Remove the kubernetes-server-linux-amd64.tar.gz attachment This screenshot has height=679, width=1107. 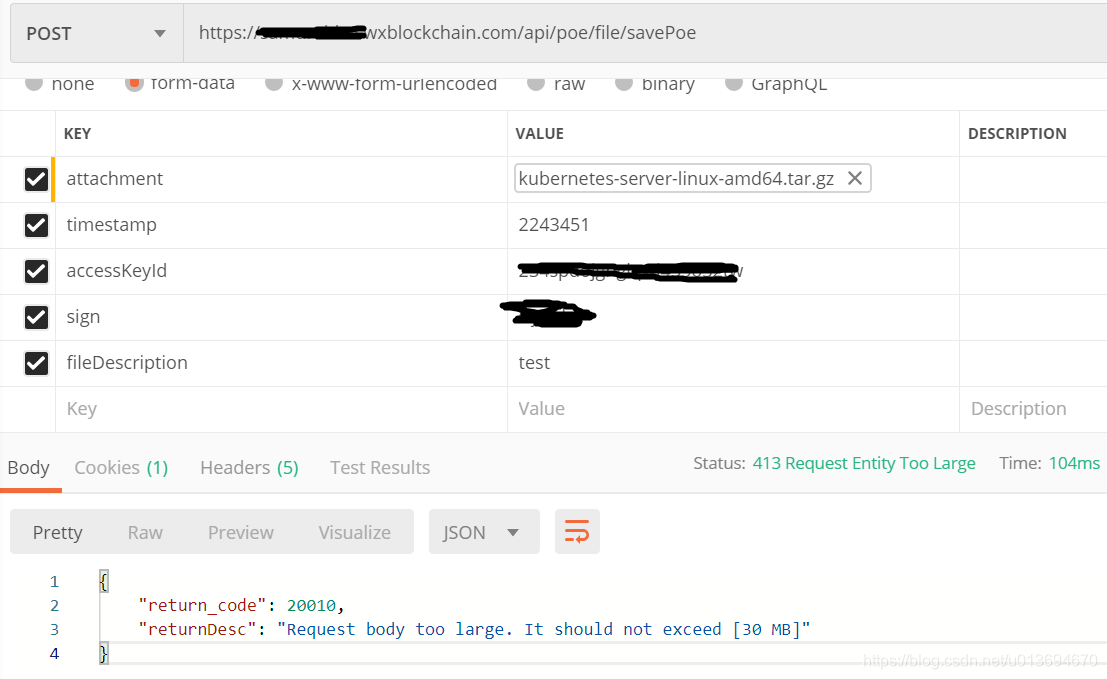[x=856, y=177]
